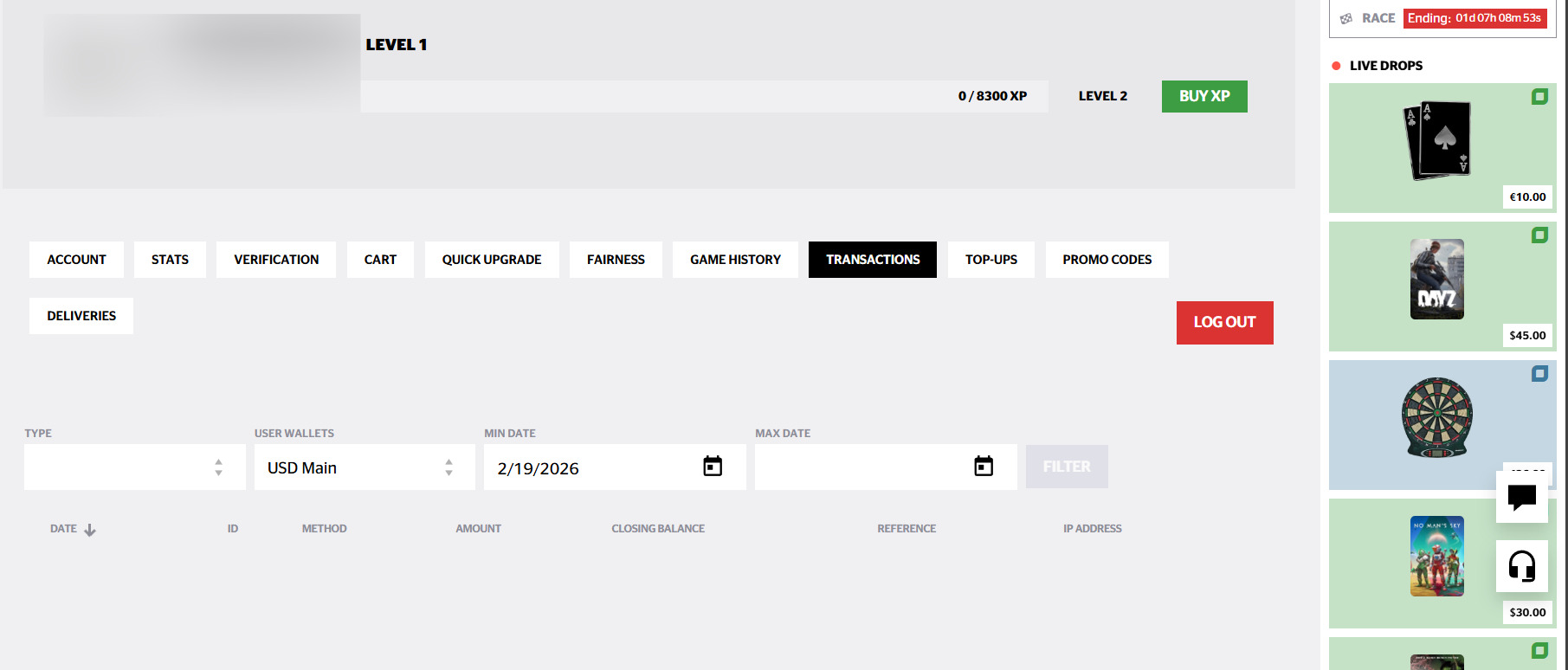The height and width of the screenshot is (670, 1568).
Task: Click the Date column sort arrow
Action: tap(90, 530)
